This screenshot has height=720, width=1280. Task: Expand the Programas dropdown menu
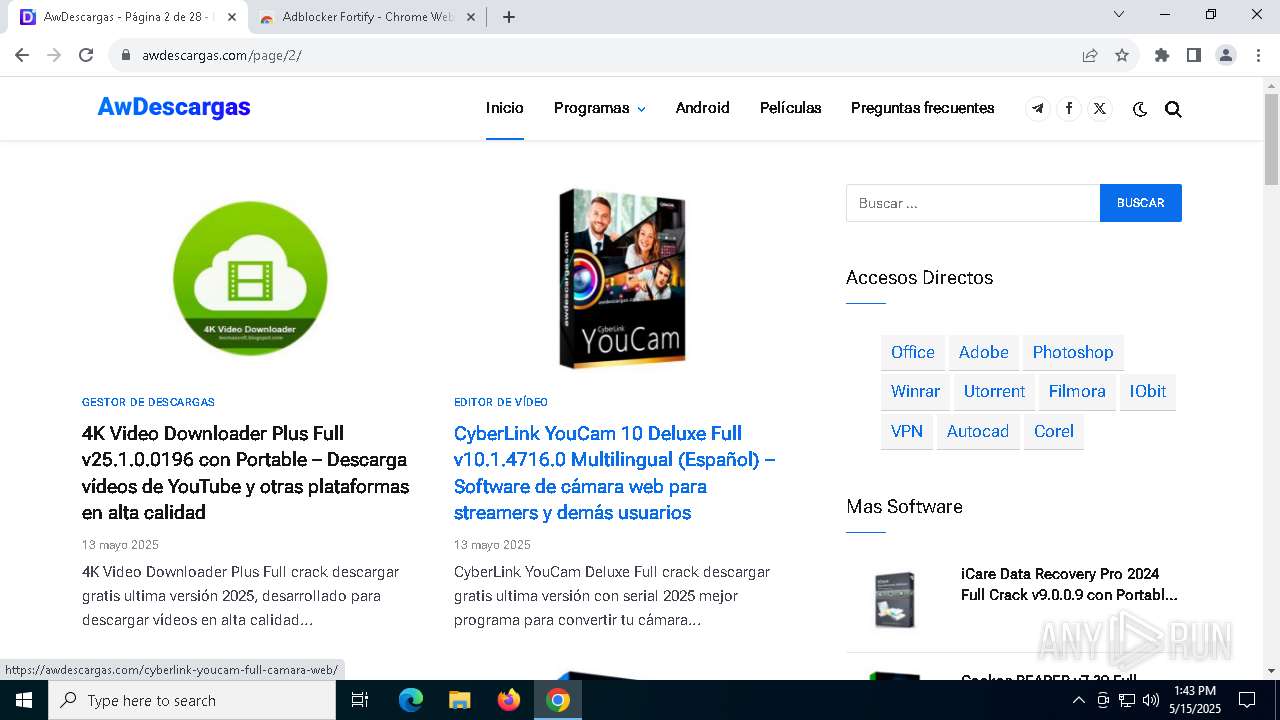click(600, 108)
